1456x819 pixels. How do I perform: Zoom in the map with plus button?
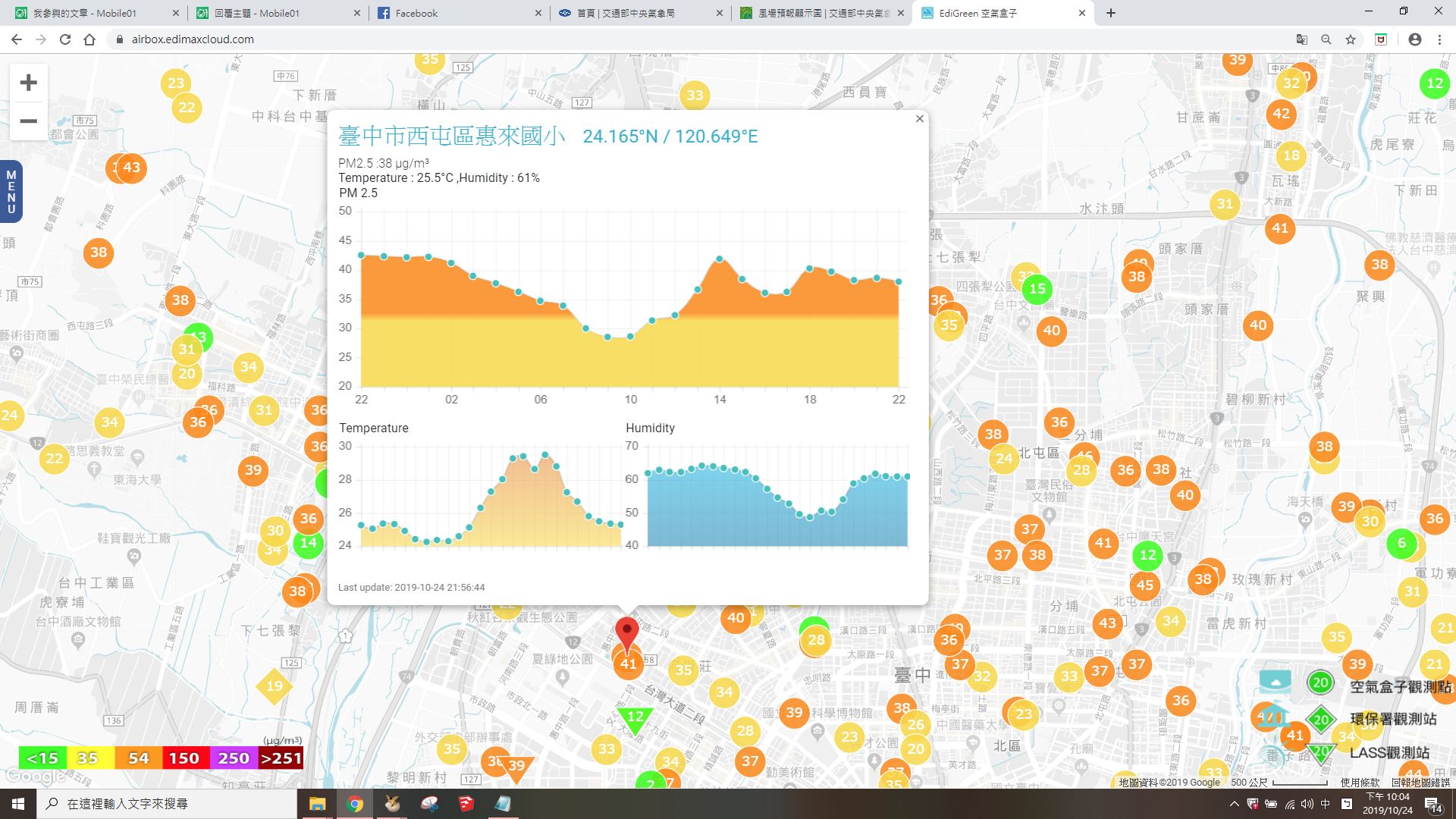[x=28, y=83]
